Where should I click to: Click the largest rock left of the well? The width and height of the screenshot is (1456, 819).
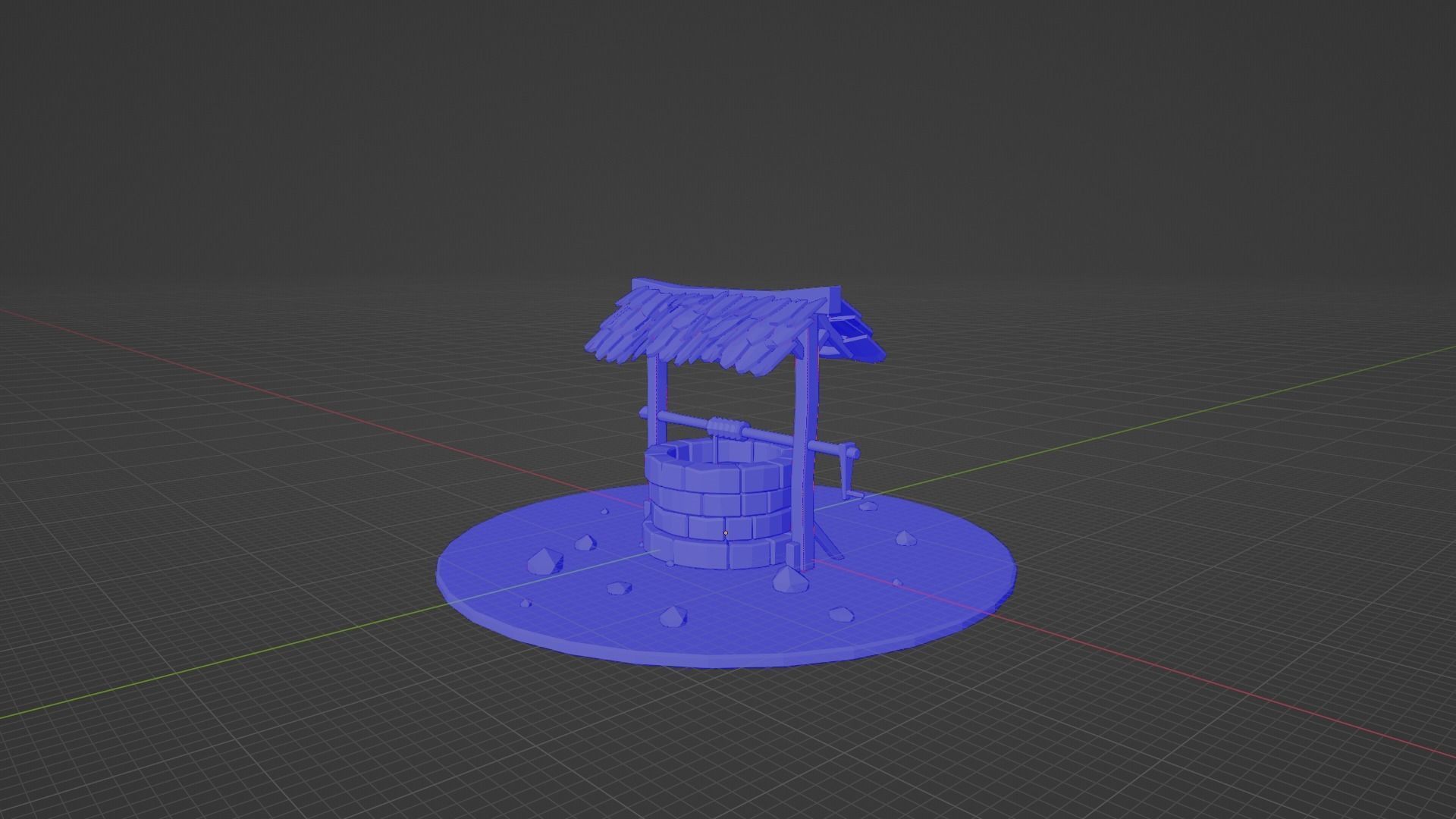point(544,562)
